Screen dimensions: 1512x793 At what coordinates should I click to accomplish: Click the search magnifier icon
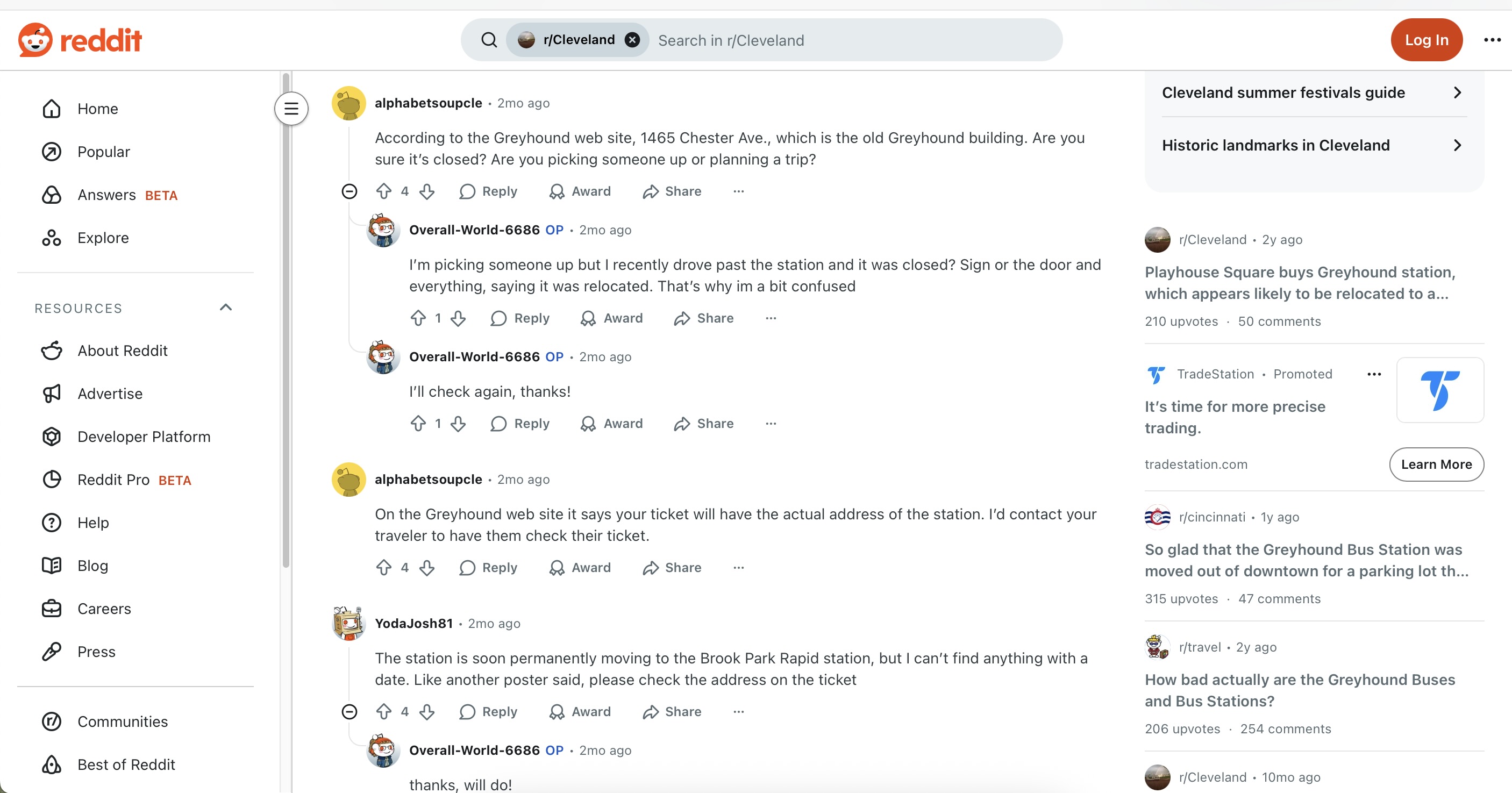[x=489, y=40]
